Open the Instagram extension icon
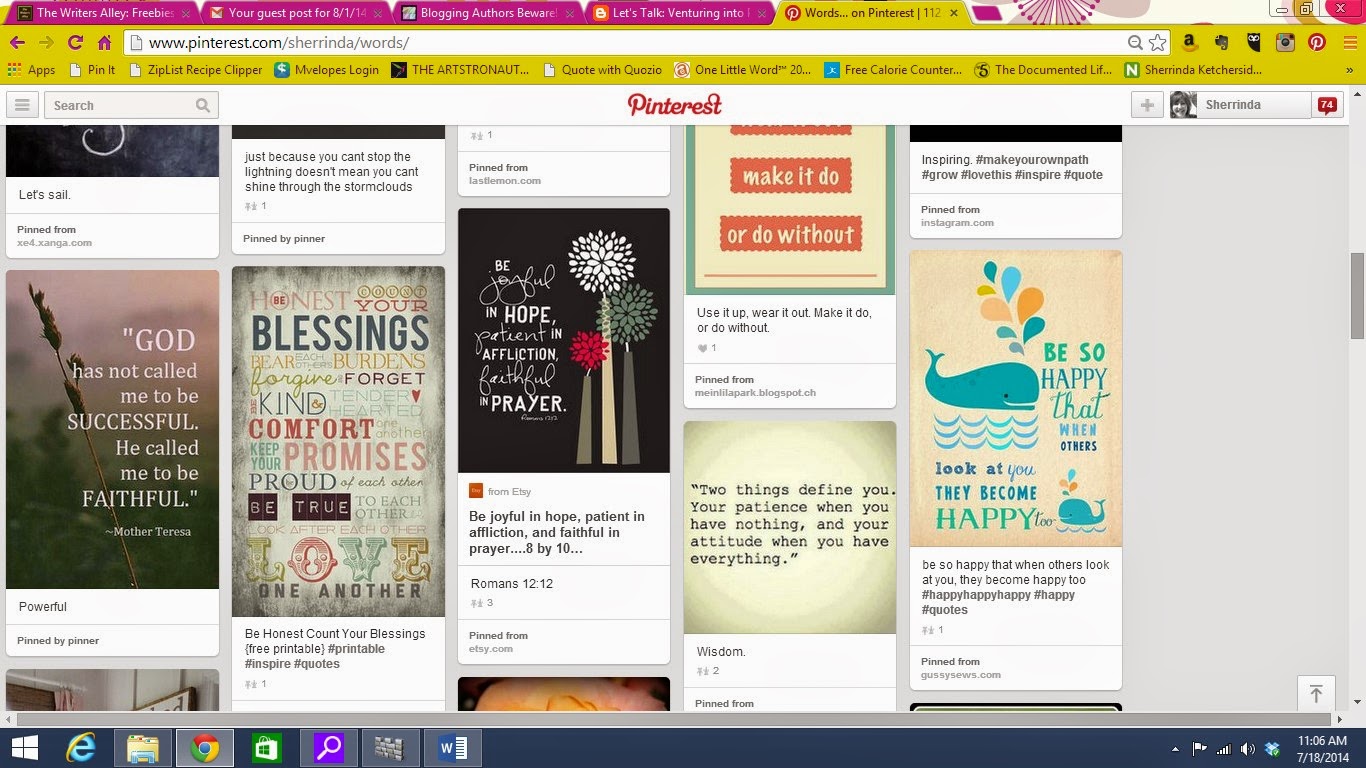Viewport: 1366px width, 768px height. click(1286, 43)
